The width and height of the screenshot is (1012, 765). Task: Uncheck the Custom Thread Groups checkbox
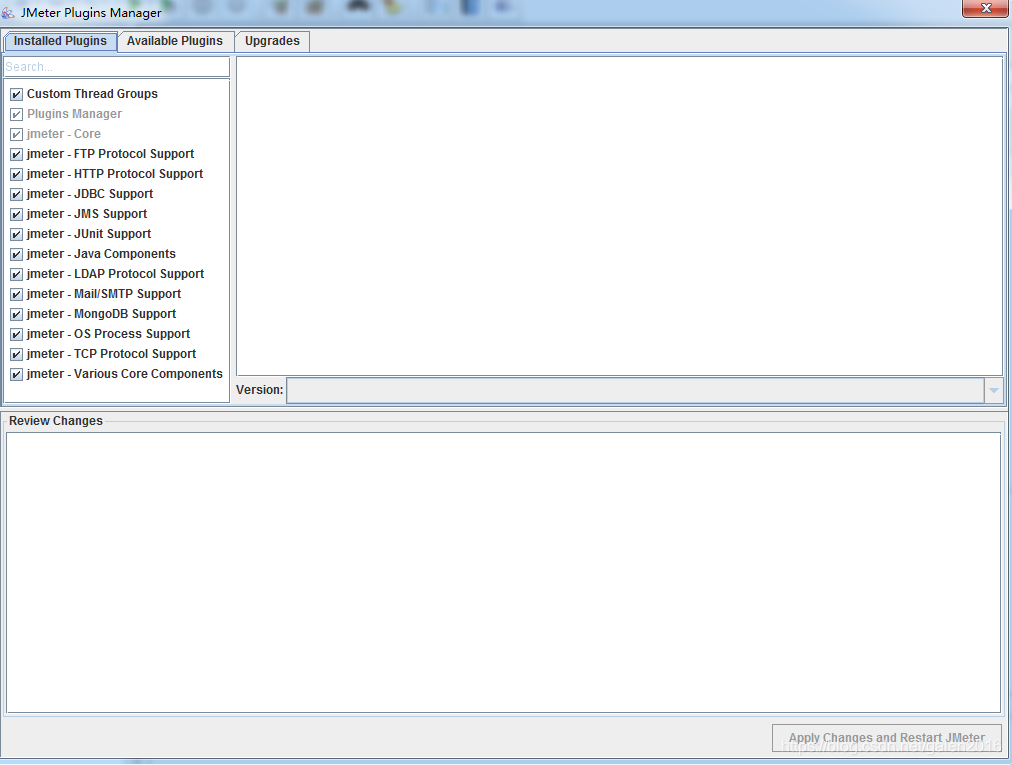[17, 94]
